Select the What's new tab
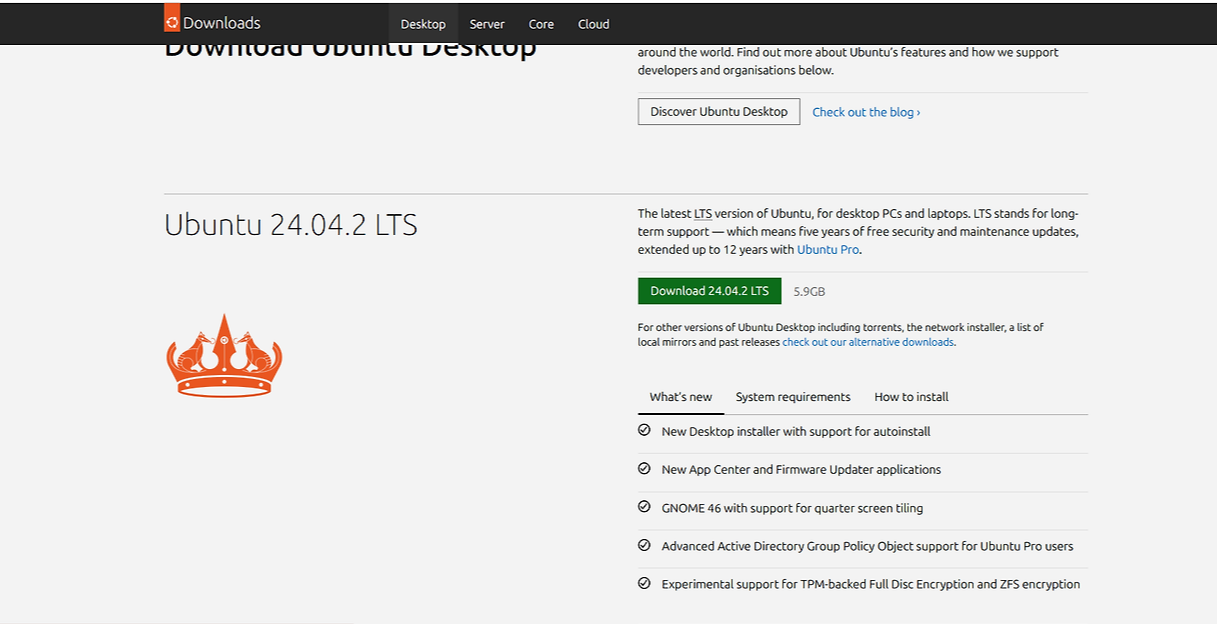This screenshot has height=624, width=1217. click(681, 397)
